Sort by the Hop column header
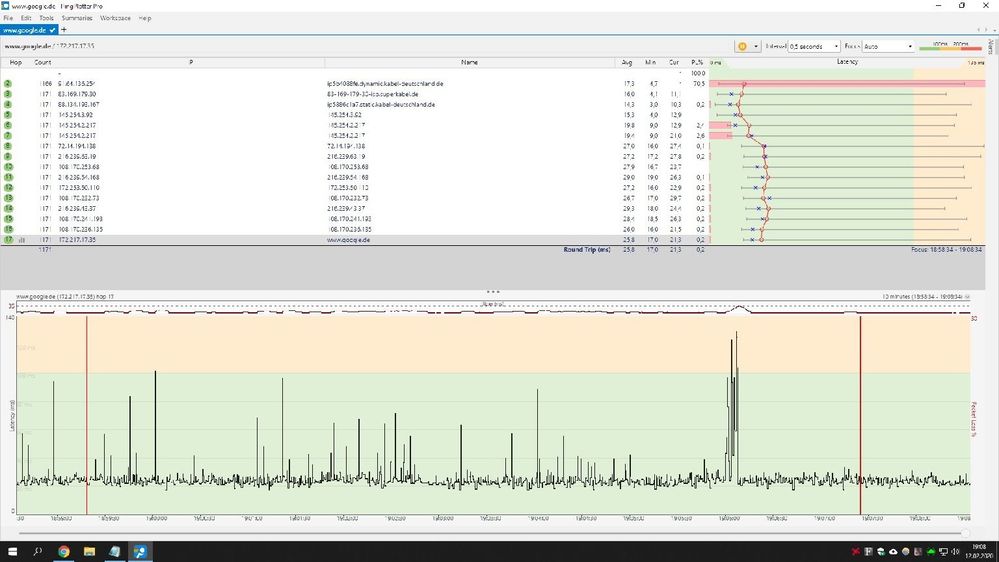Screen dimensions: 999x562 pos(16,62)
